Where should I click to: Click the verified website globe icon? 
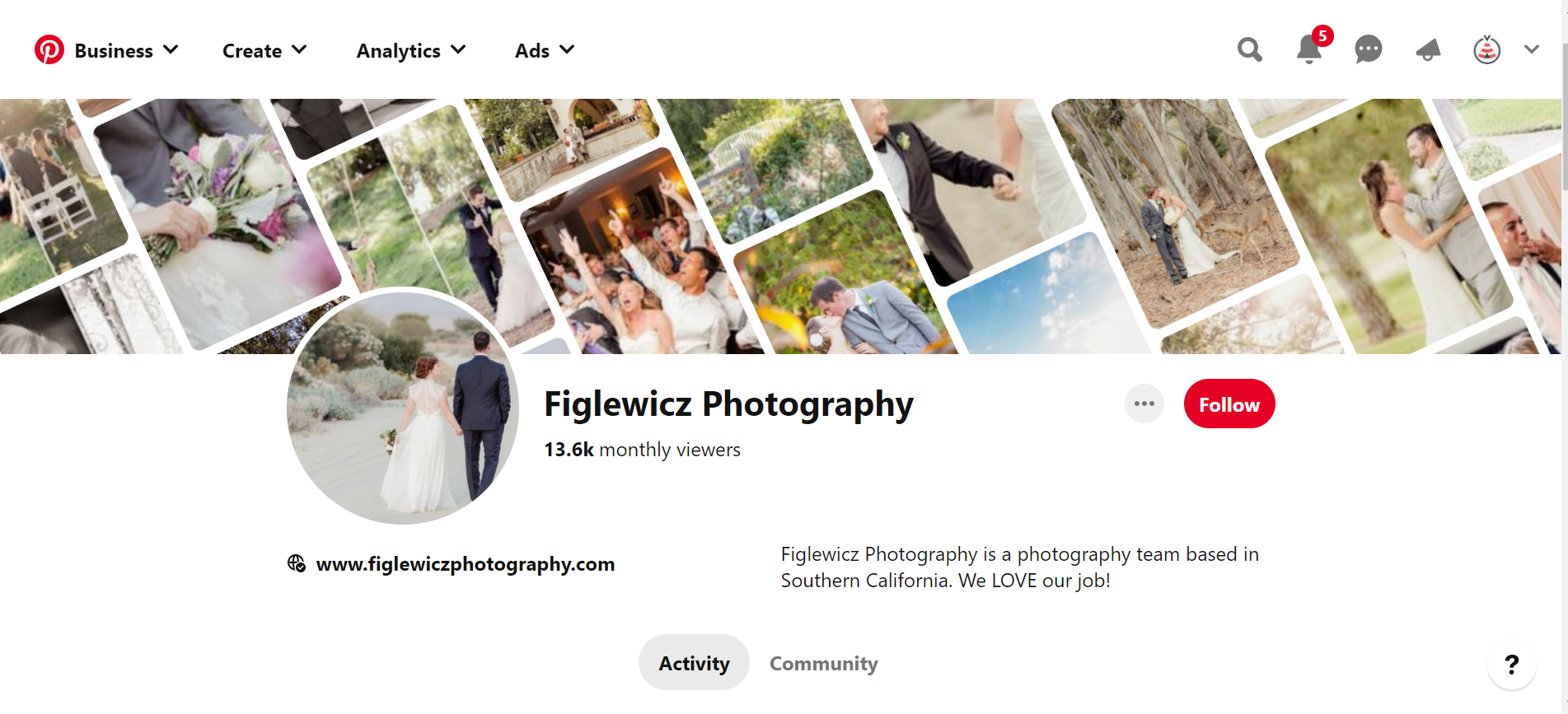(297, 563)
